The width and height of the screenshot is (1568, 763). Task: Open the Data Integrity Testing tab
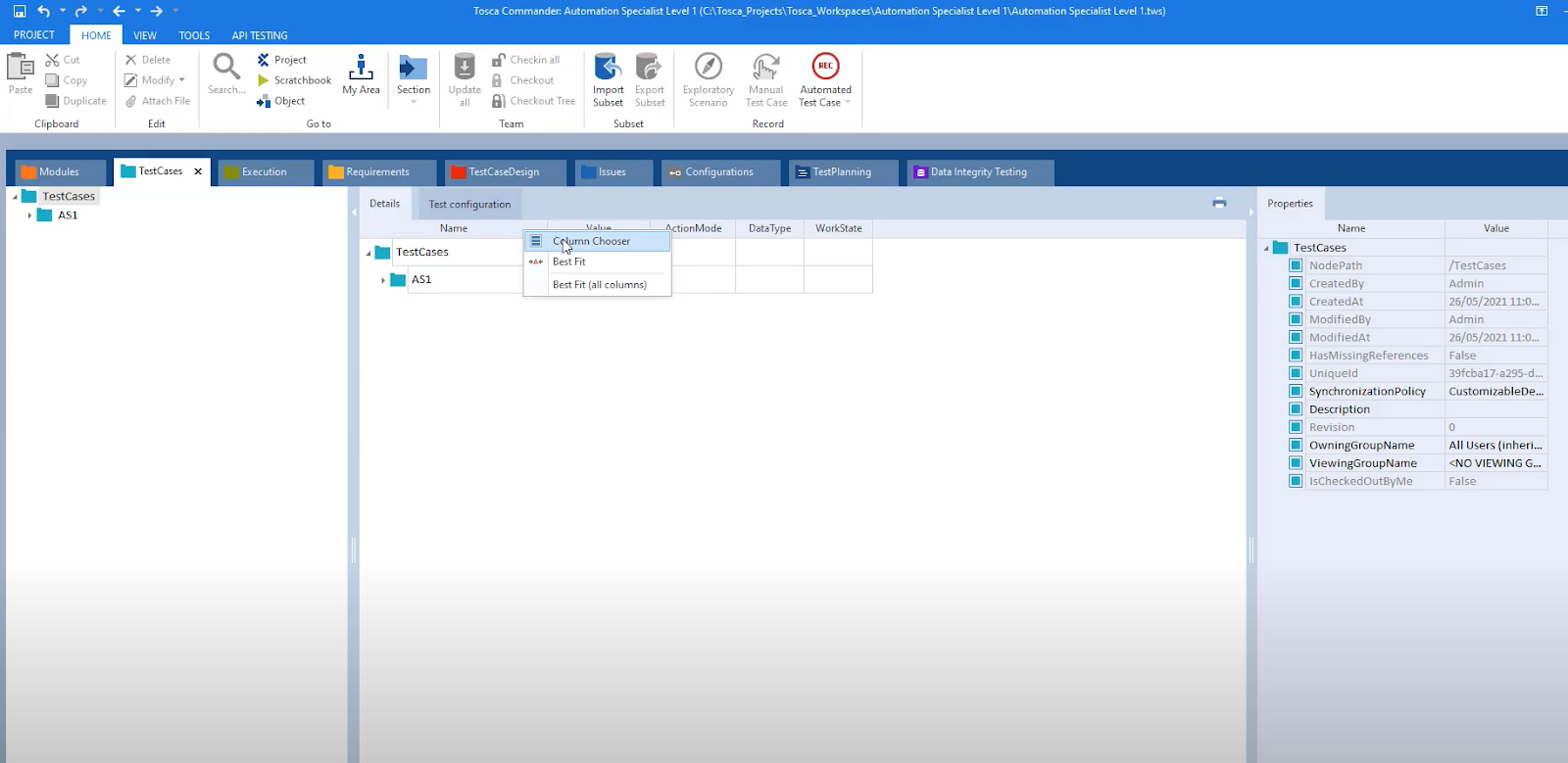[x=980, y=172]
